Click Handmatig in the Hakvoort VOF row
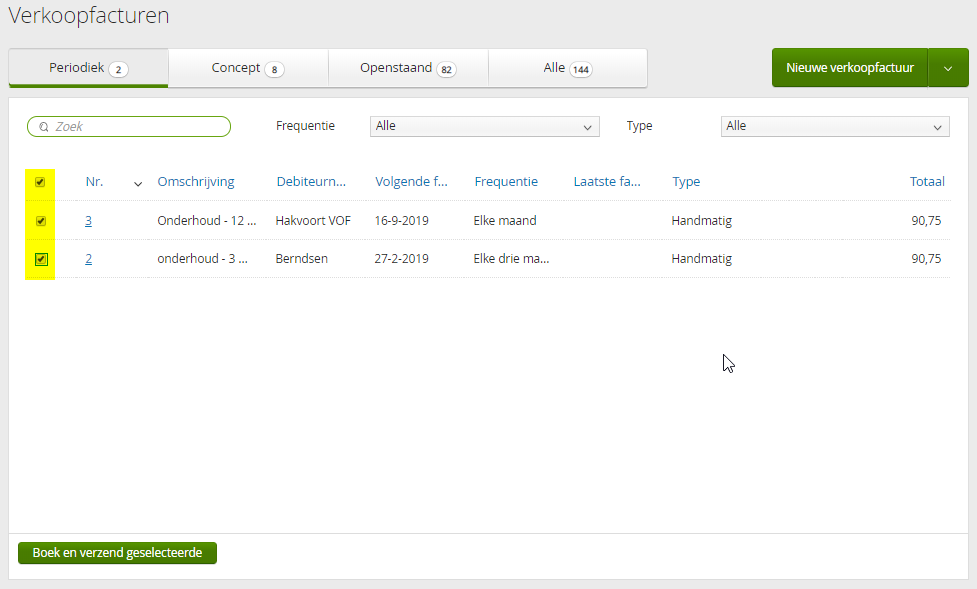The width and height of the screenshot is (977, 589). coord(702,221)
